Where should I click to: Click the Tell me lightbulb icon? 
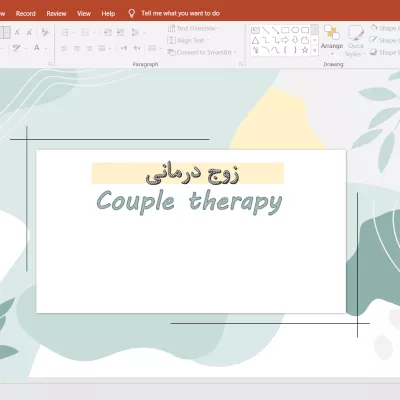pos(132,13)
